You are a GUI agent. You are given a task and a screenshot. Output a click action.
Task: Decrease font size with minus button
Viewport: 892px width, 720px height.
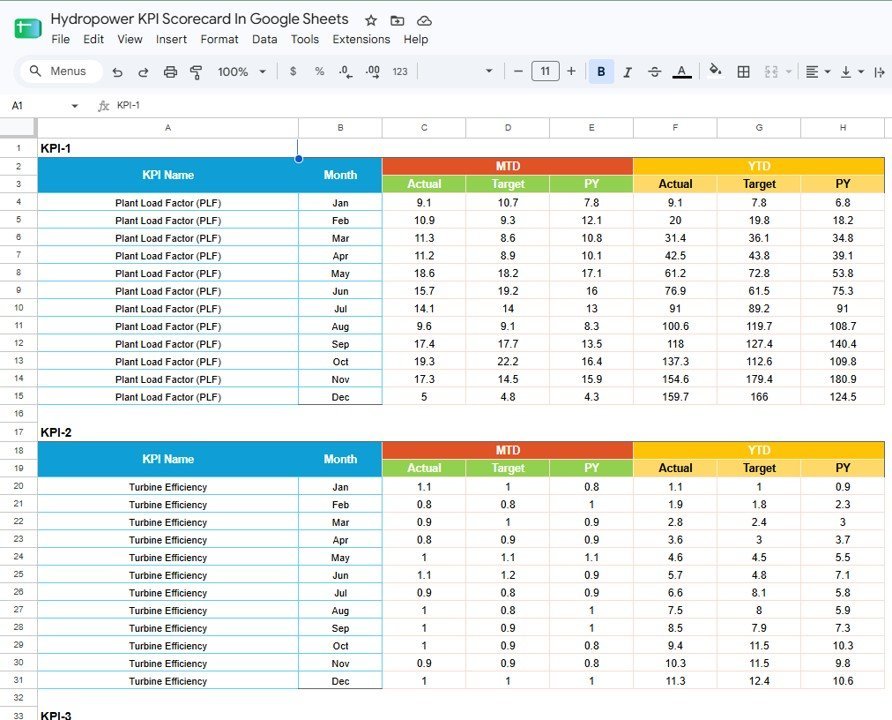click(518, 72)
